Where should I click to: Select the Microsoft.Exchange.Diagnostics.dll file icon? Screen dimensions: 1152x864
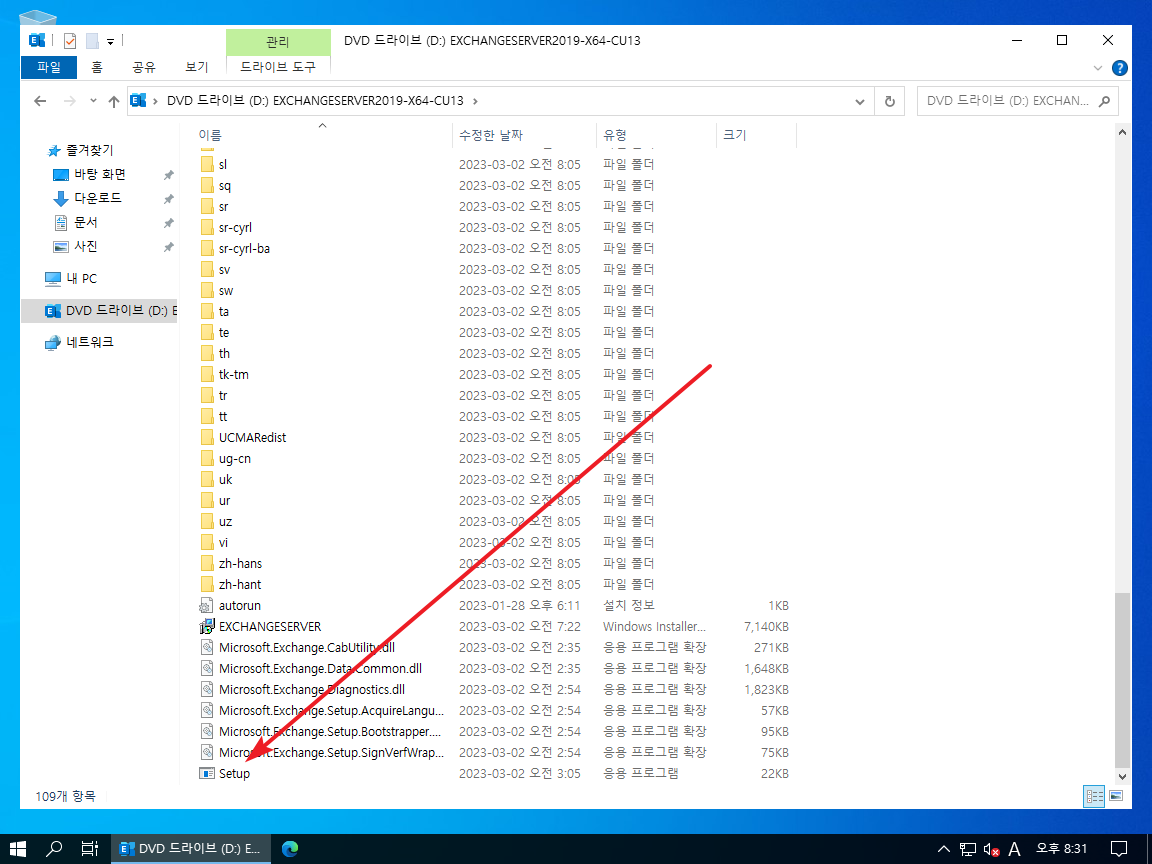click(207, 690)
